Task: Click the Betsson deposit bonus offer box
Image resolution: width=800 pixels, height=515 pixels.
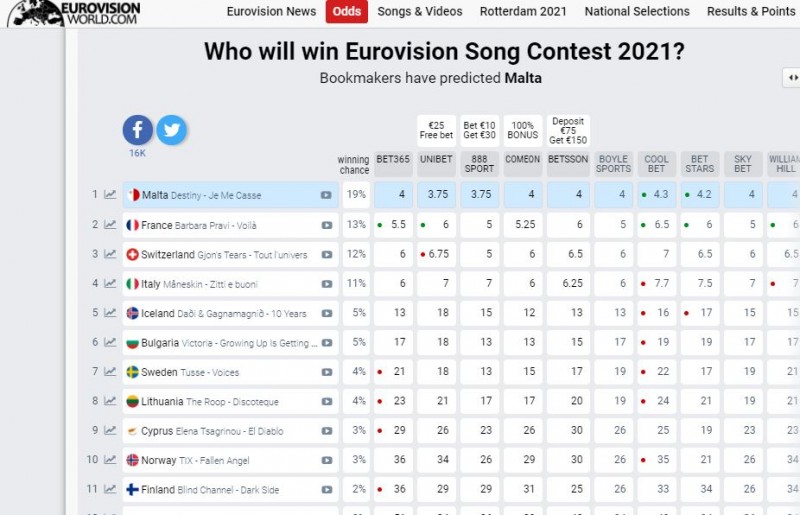Action: [x=568, y=130]
